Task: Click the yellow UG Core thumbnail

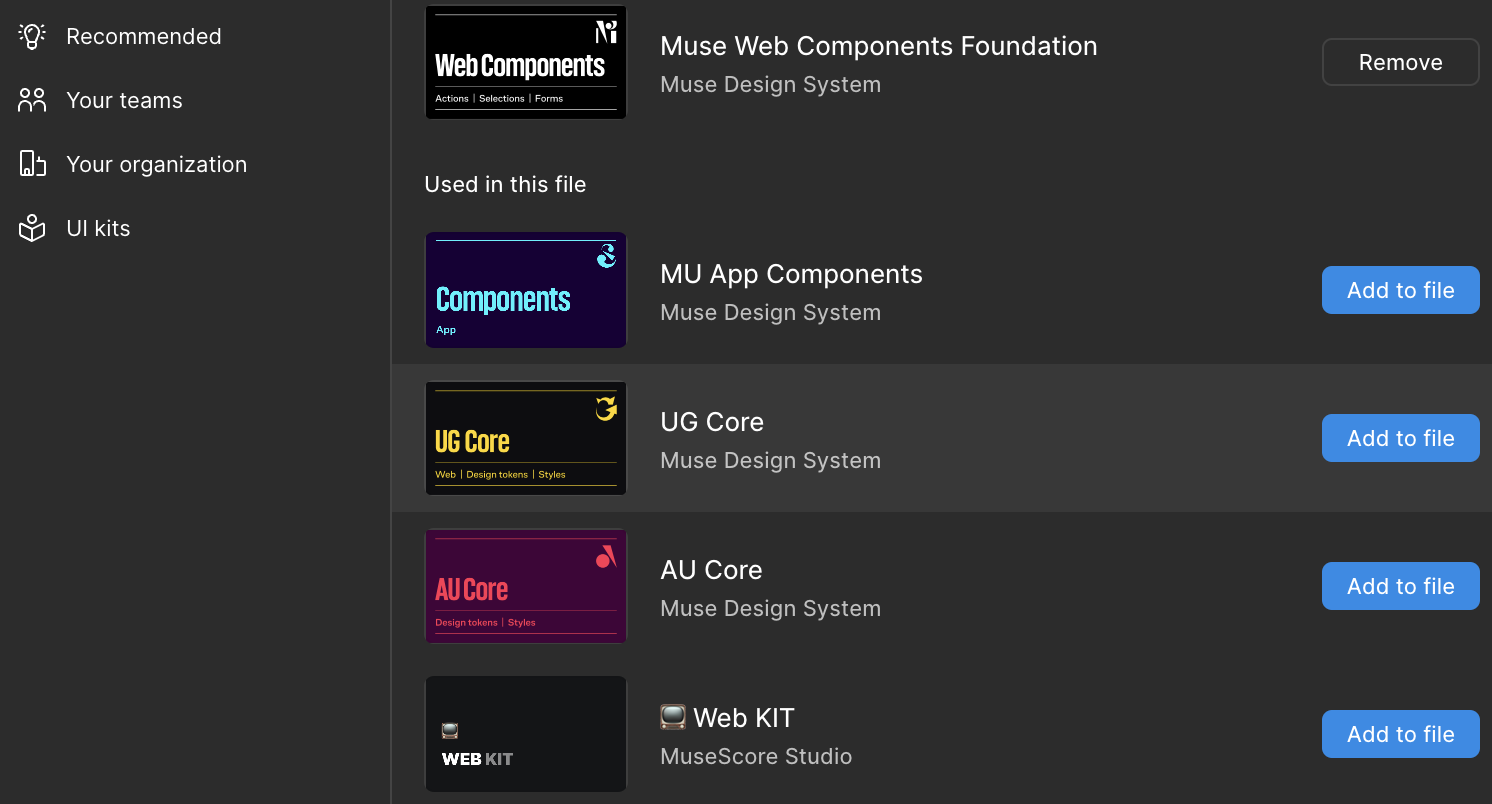Action: (526, 438)
